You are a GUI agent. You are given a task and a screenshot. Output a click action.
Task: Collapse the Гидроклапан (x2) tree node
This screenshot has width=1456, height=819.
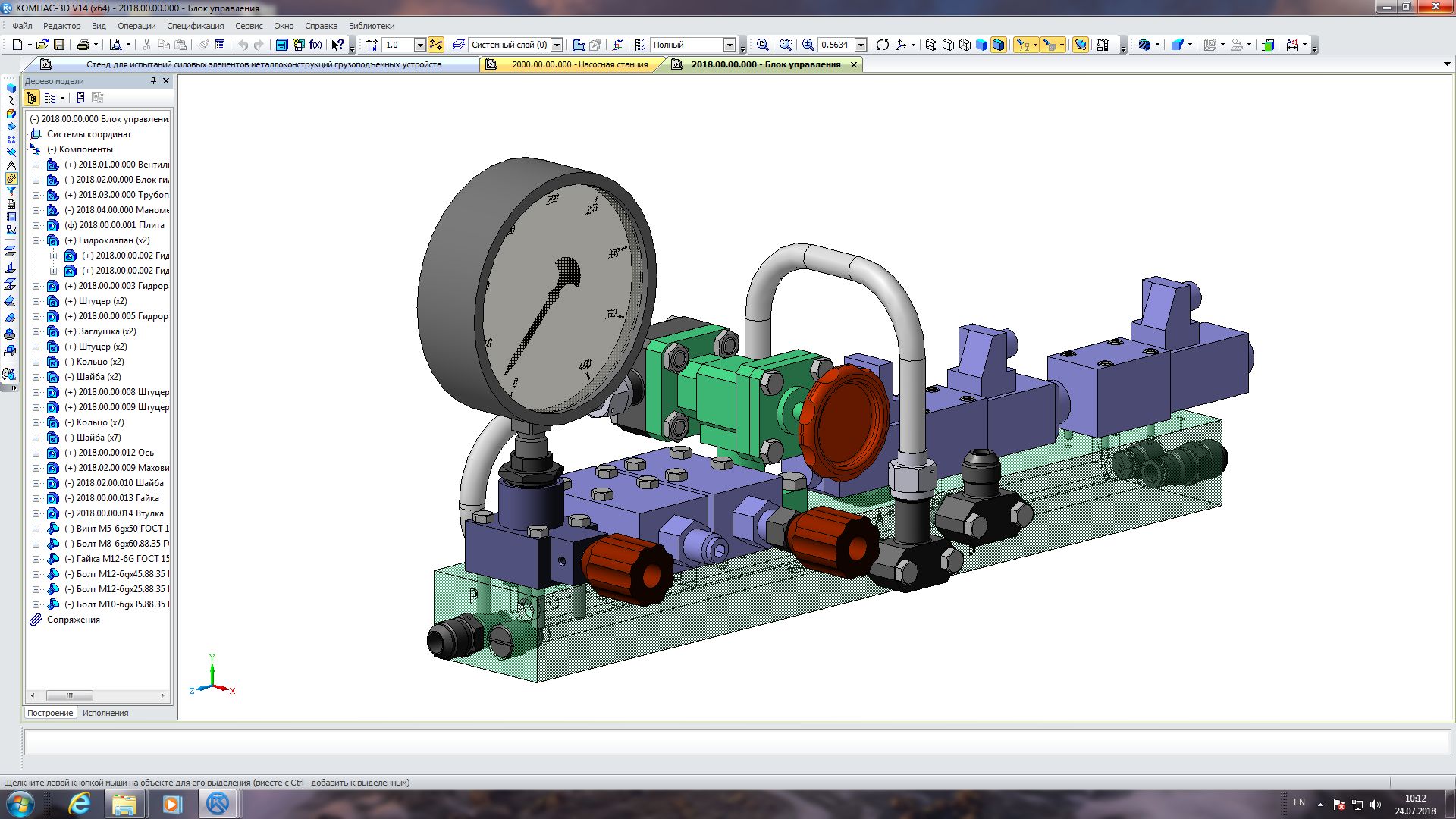coord(36,240)
